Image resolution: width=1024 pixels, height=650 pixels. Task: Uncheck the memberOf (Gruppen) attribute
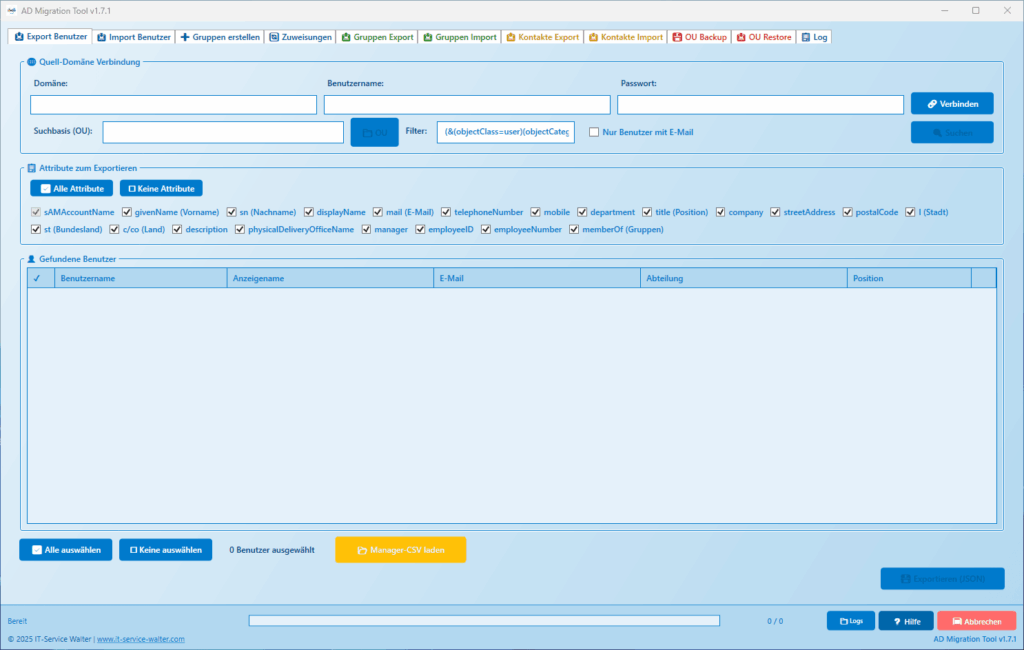coord(573,229)
